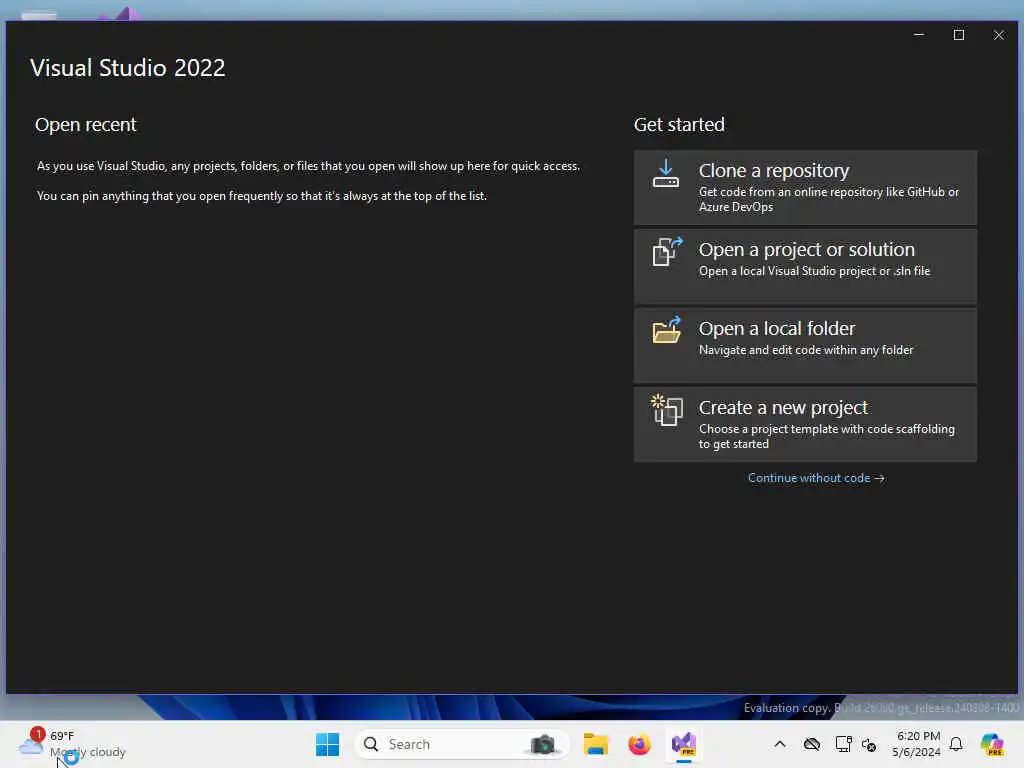Open Copilot Preview in the taskbar
Image resolution: width=1024 pixels, height=768 pixels.
point(992,744)
